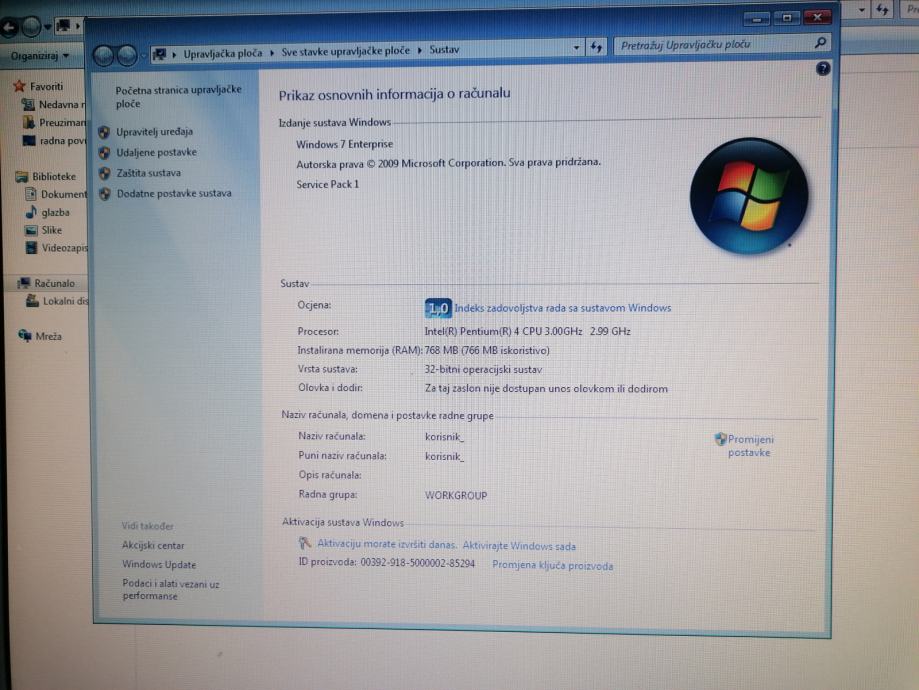Click Explorer window Forward button
This screenshot has width=919, height=690.
31,27
